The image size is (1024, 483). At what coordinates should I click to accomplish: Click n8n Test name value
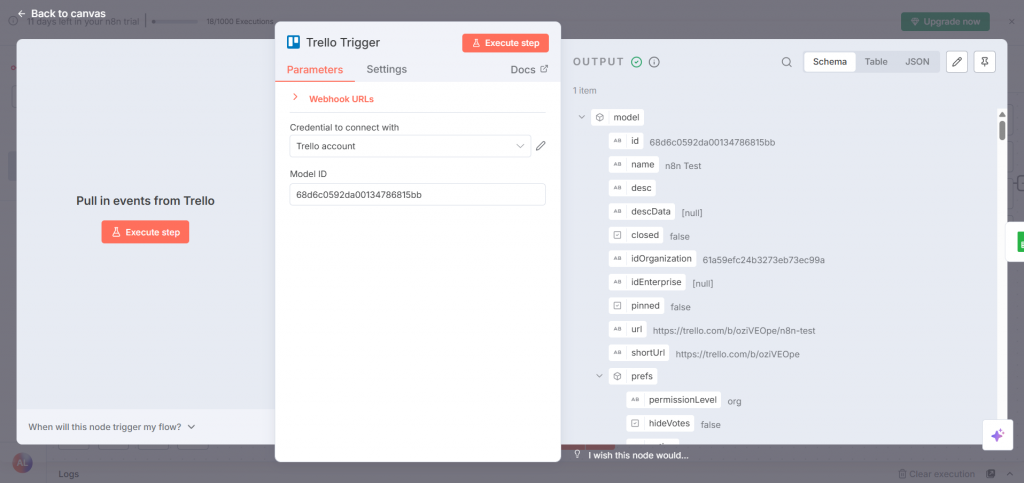(x=683, y=166)
